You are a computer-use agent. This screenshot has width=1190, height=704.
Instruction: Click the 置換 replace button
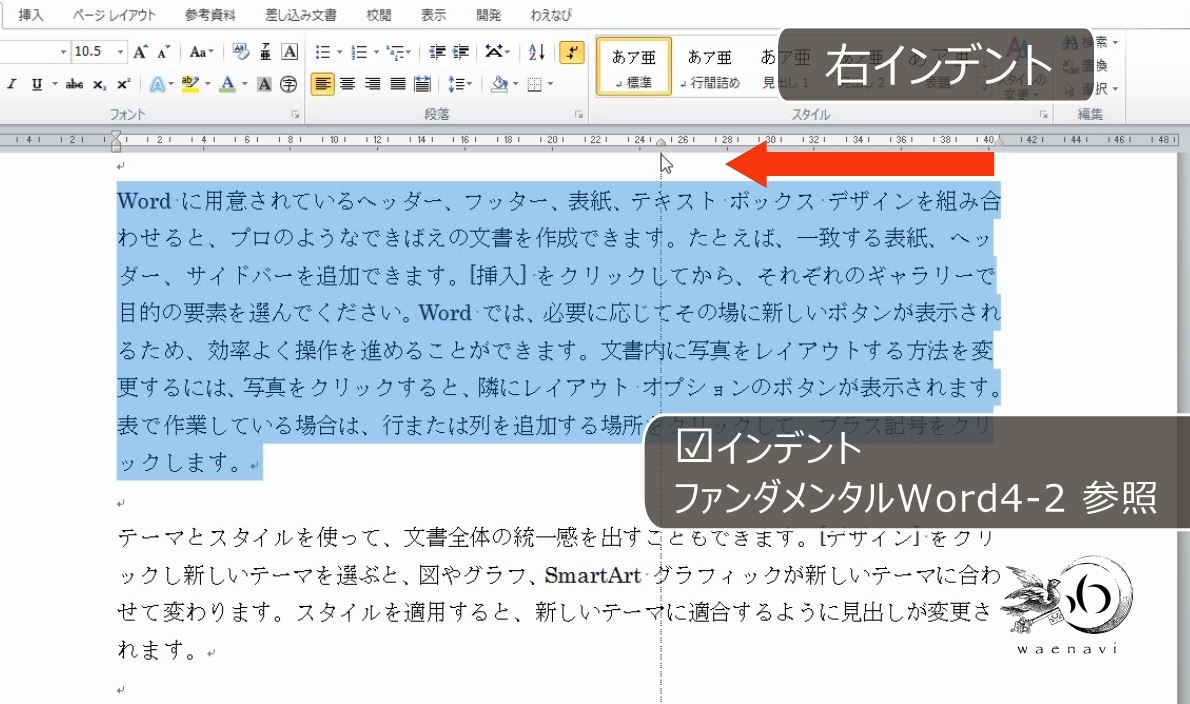1087,65
